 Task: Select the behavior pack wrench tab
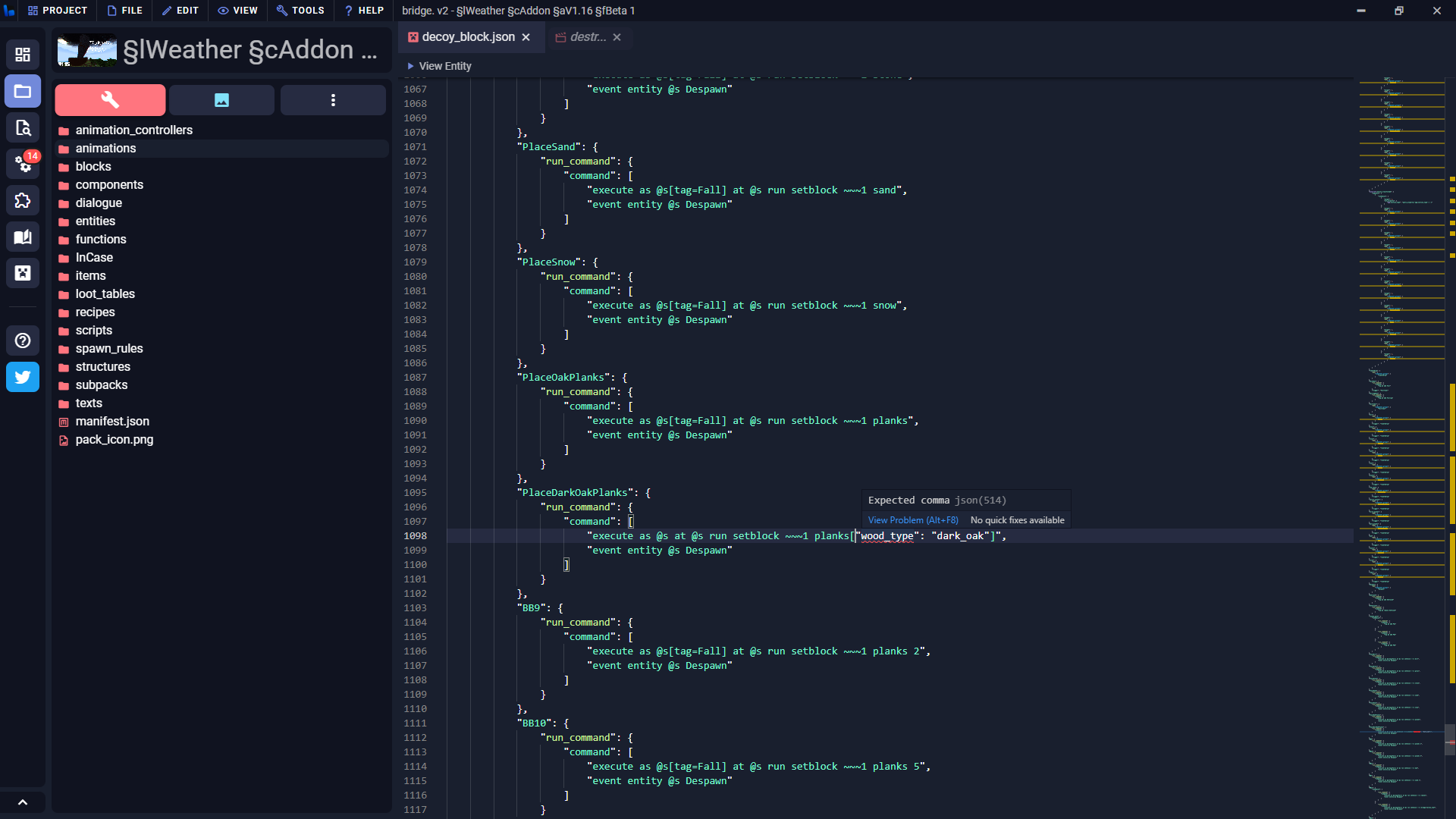tap(110, 100)
